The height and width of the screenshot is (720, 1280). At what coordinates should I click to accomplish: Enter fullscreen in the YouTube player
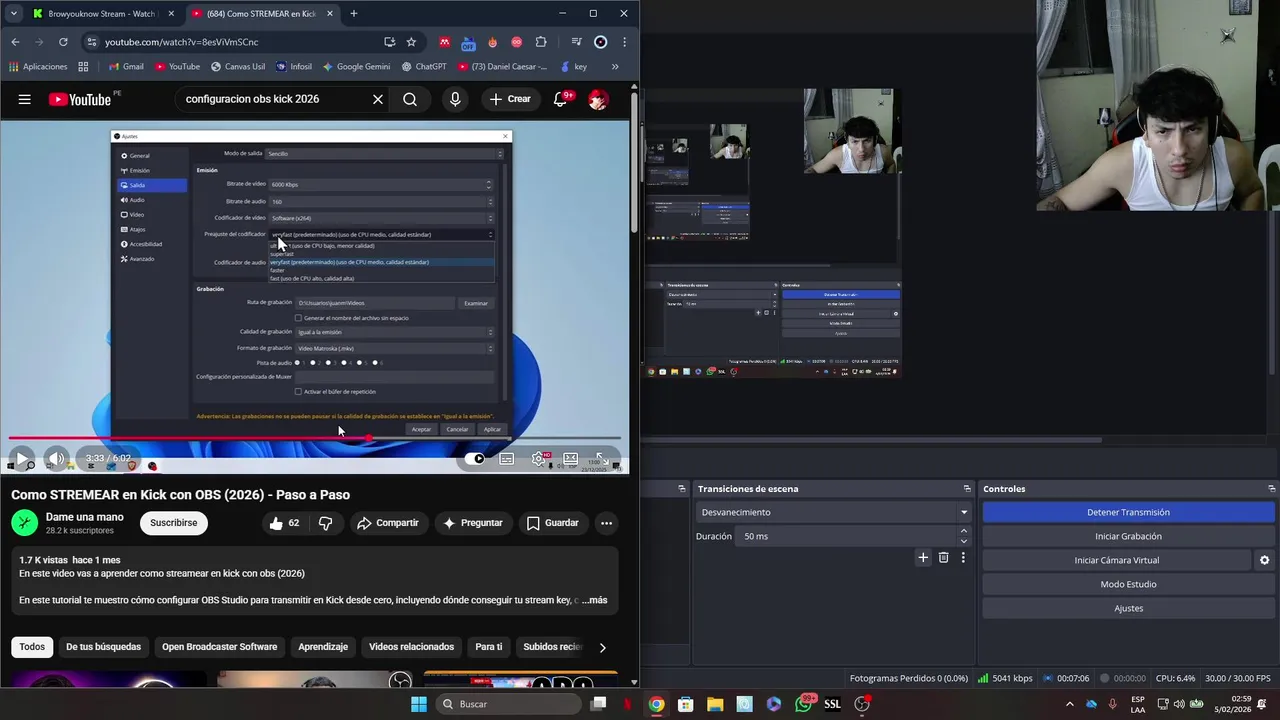[x=602, y=459]
